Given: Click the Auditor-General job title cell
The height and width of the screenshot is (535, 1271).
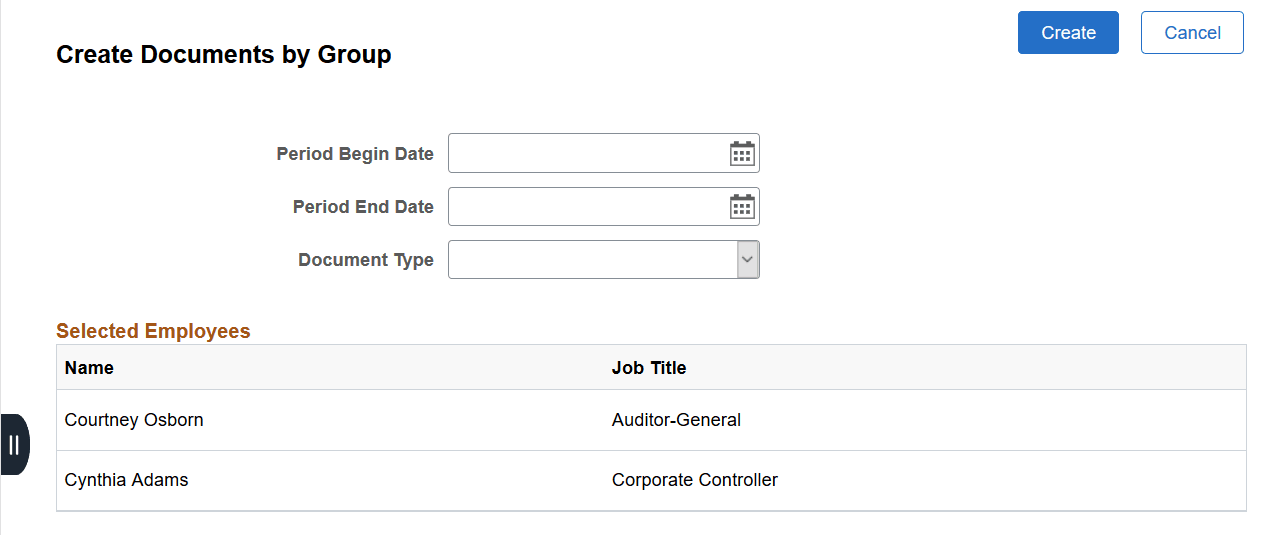Looking at the screenshot, I should 676,420.
